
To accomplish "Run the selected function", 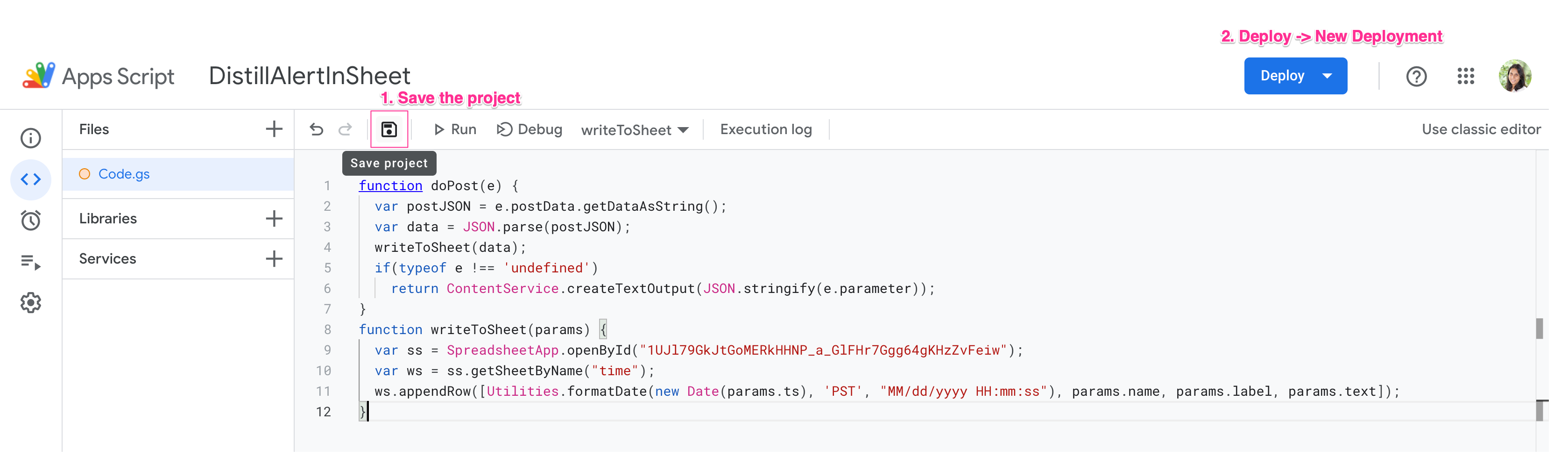I will coord(455,129).
